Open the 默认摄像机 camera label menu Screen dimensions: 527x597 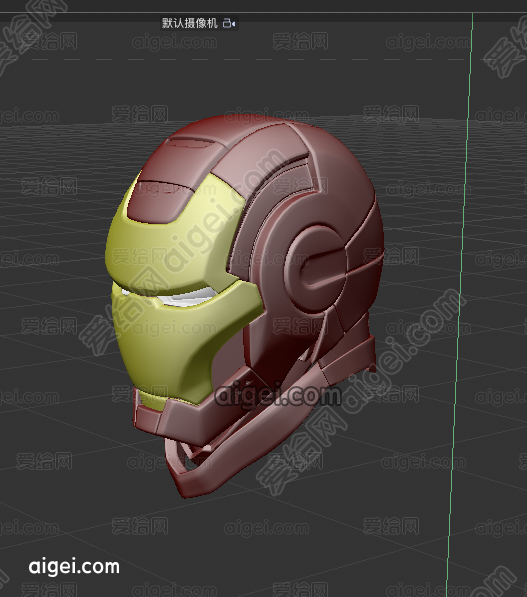(x=190, y=23)
